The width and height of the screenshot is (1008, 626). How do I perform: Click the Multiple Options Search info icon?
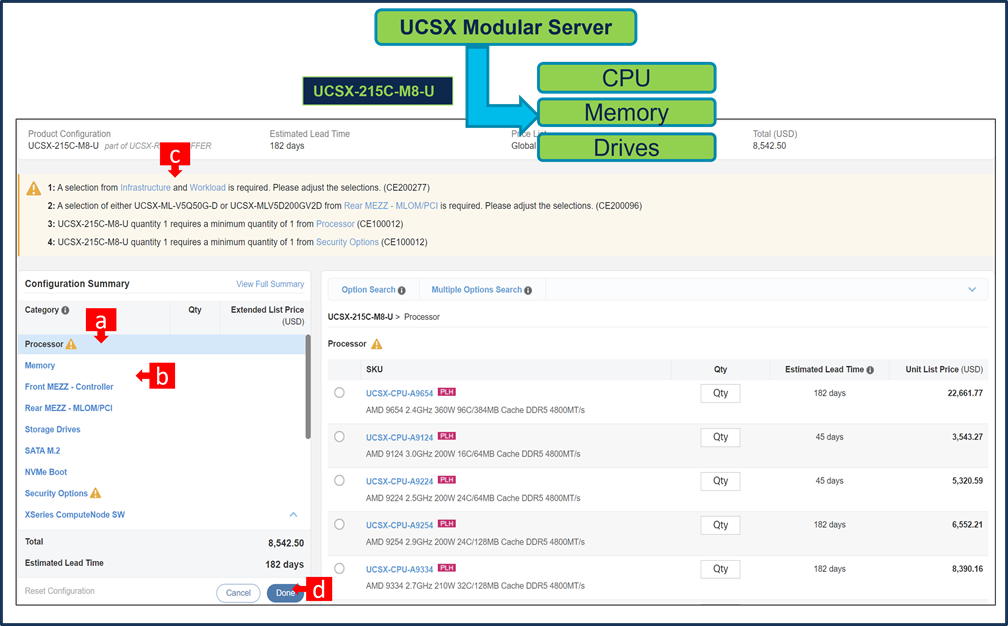[x=528, y=291]
